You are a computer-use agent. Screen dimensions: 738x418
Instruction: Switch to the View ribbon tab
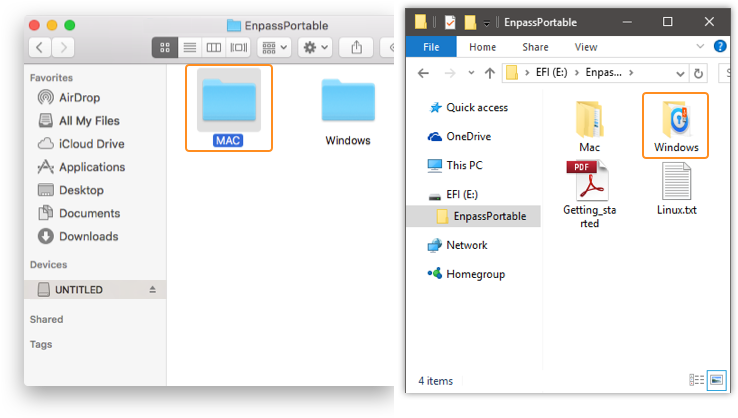pos(586,47)
